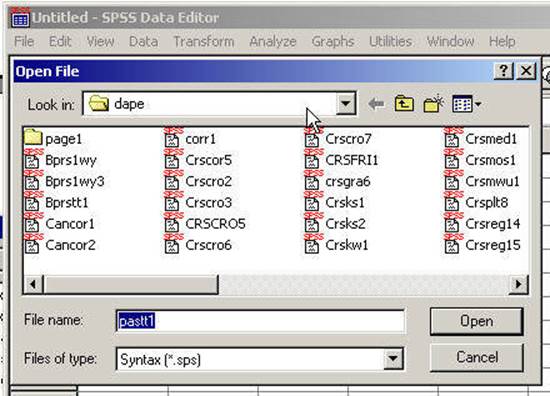The width and height of the screenshot is (550, 396).
Task: Click the Cancel button
Action: 477,357
